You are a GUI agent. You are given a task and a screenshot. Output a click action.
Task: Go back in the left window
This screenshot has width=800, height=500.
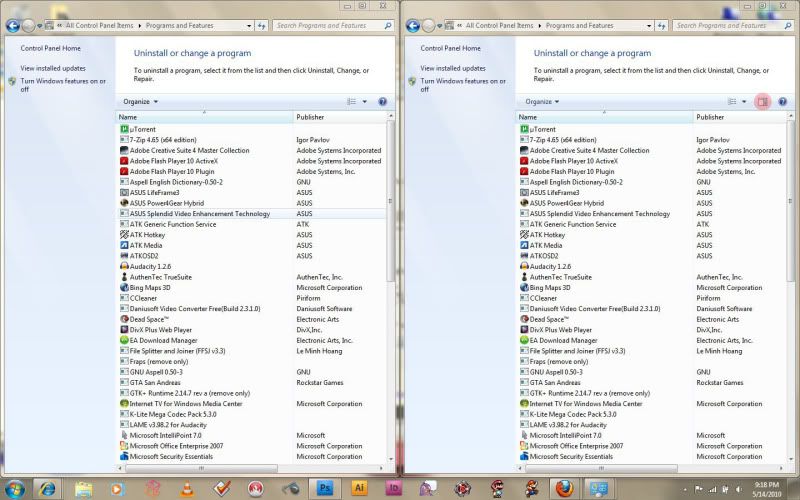(13, 26)
